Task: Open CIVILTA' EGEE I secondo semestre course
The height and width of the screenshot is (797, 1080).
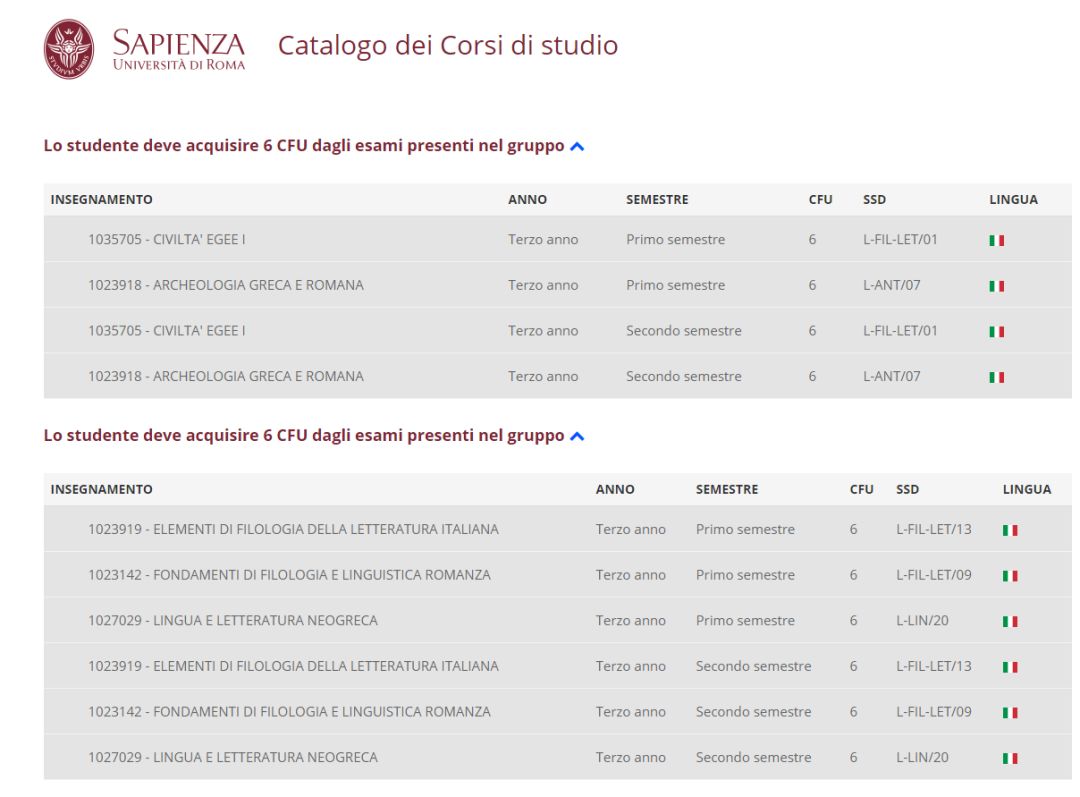Action: click(x=166, y=331)
